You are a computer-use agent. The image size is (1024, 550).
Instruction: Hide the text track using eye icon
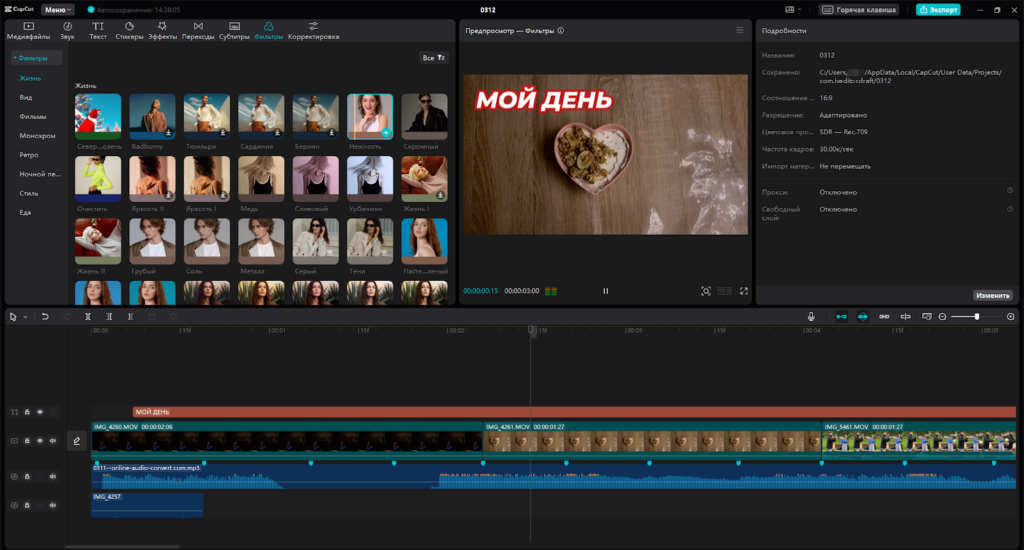coord(40,411)
